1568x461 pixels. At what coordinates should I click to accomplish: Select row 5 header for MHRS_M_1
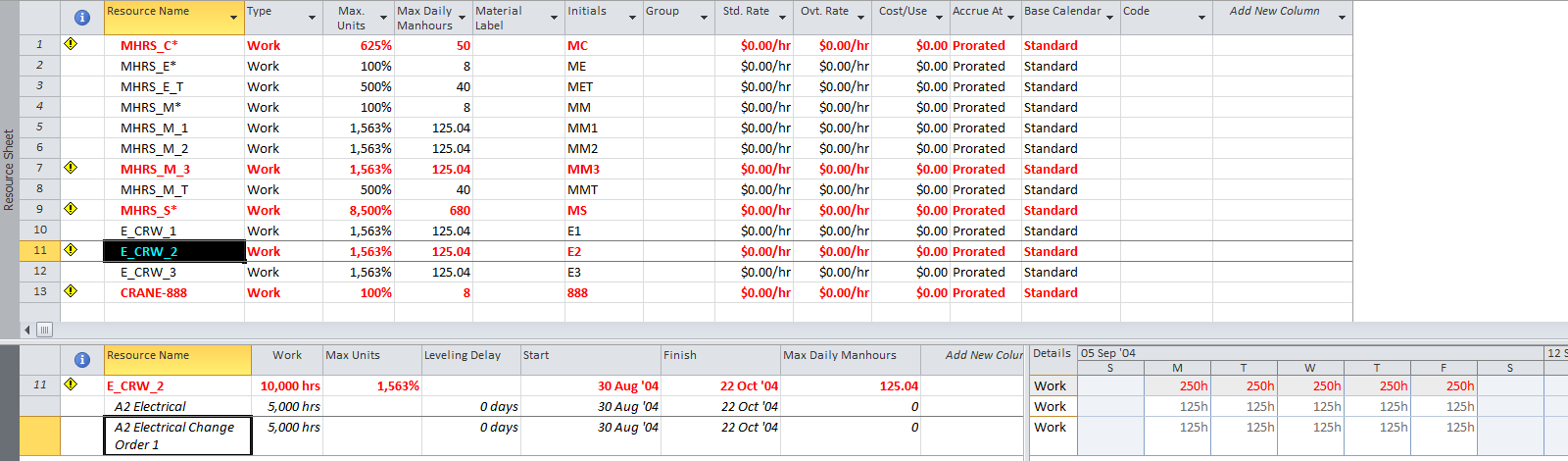click(39, 128)
